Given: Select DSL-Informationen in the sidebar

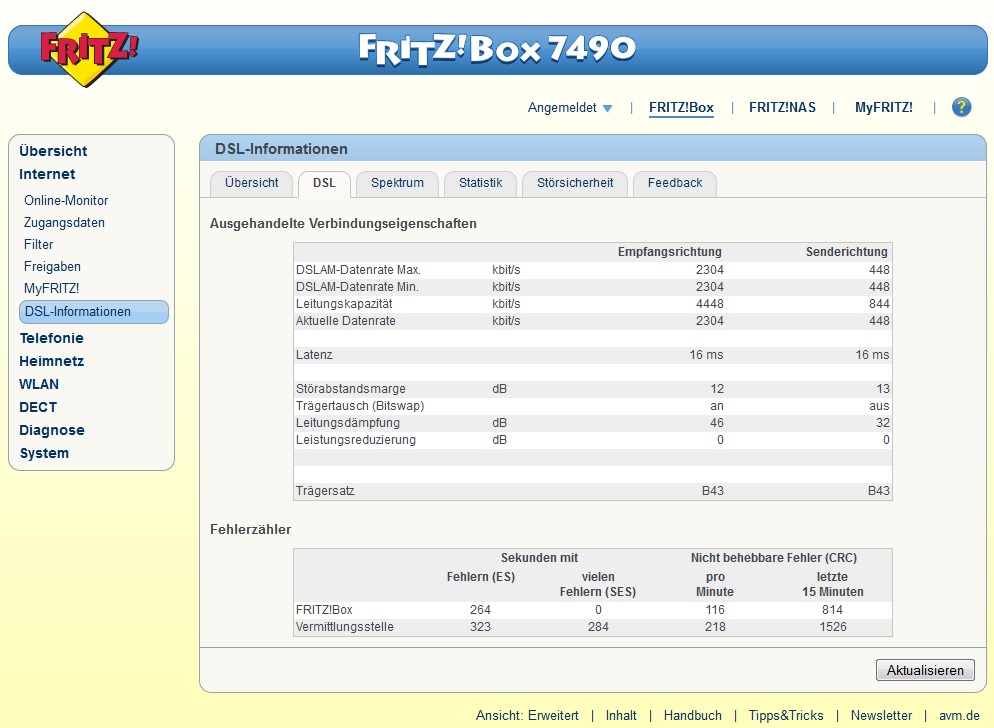Looking at the screenshot, I should [94, 312].
